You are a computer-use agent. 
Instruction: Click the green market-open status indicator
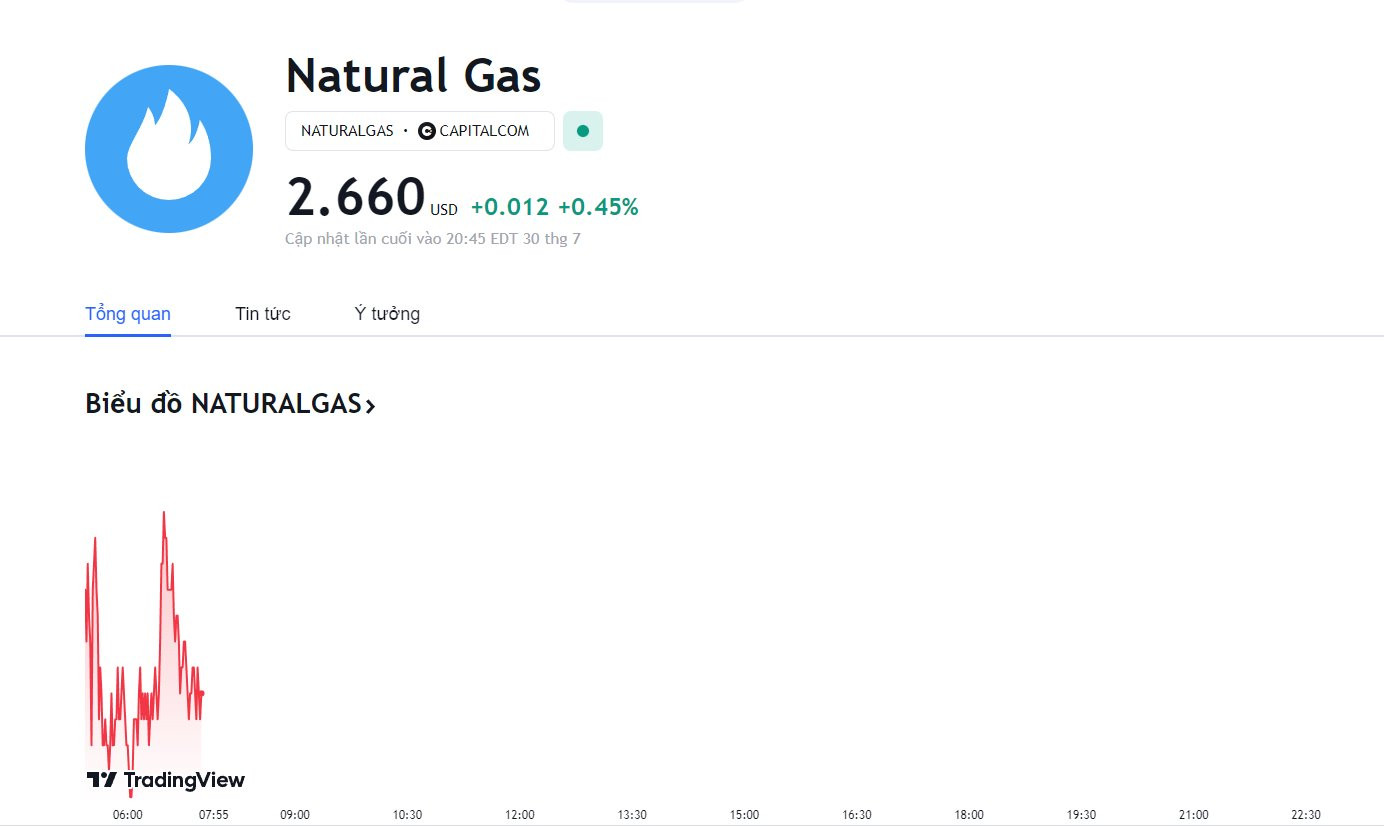pyautogui.click(x=583, y=131)
